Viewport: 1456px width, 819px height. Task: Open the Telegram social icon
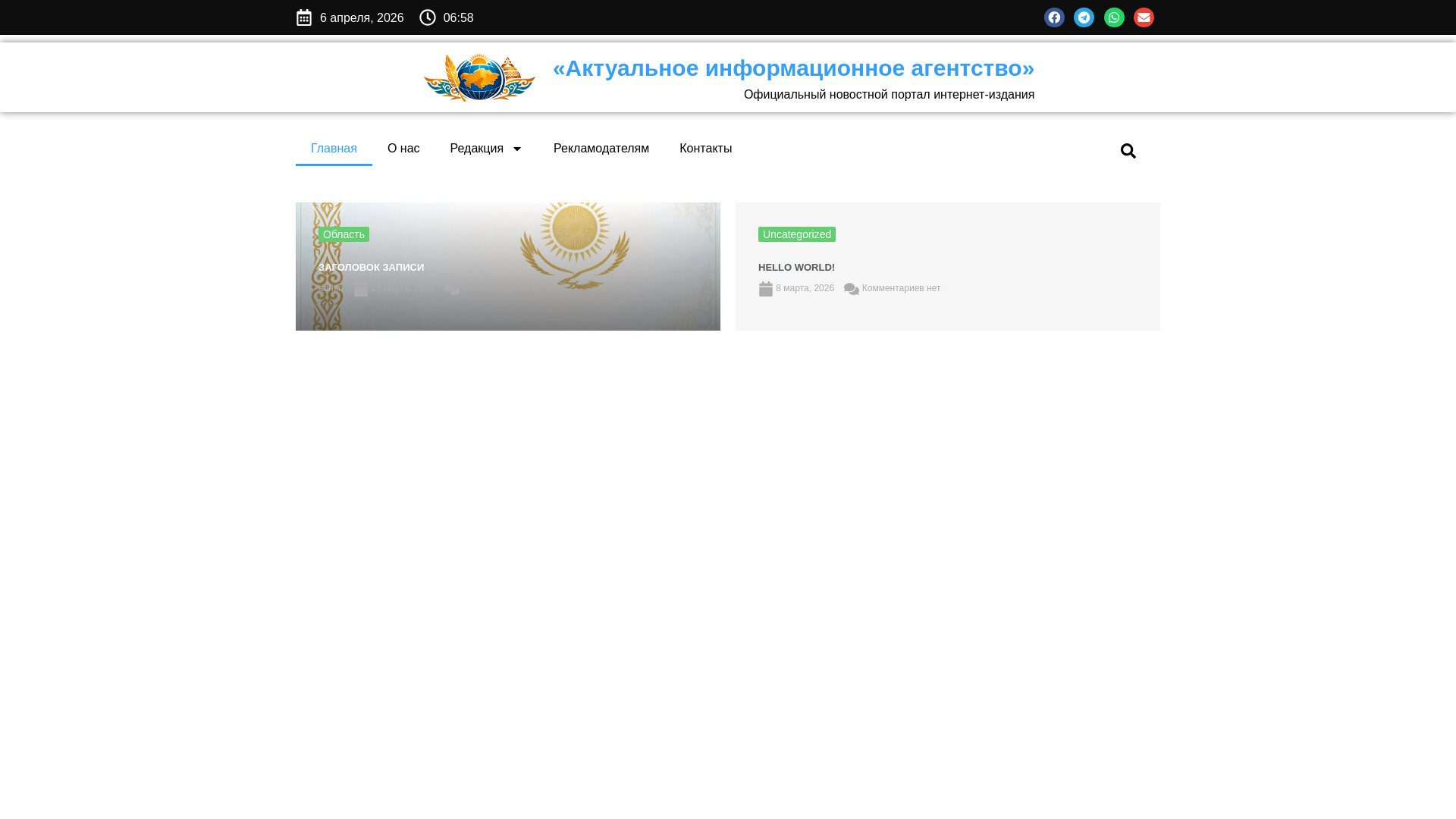pyautogui.click(x=1084, y=17)
